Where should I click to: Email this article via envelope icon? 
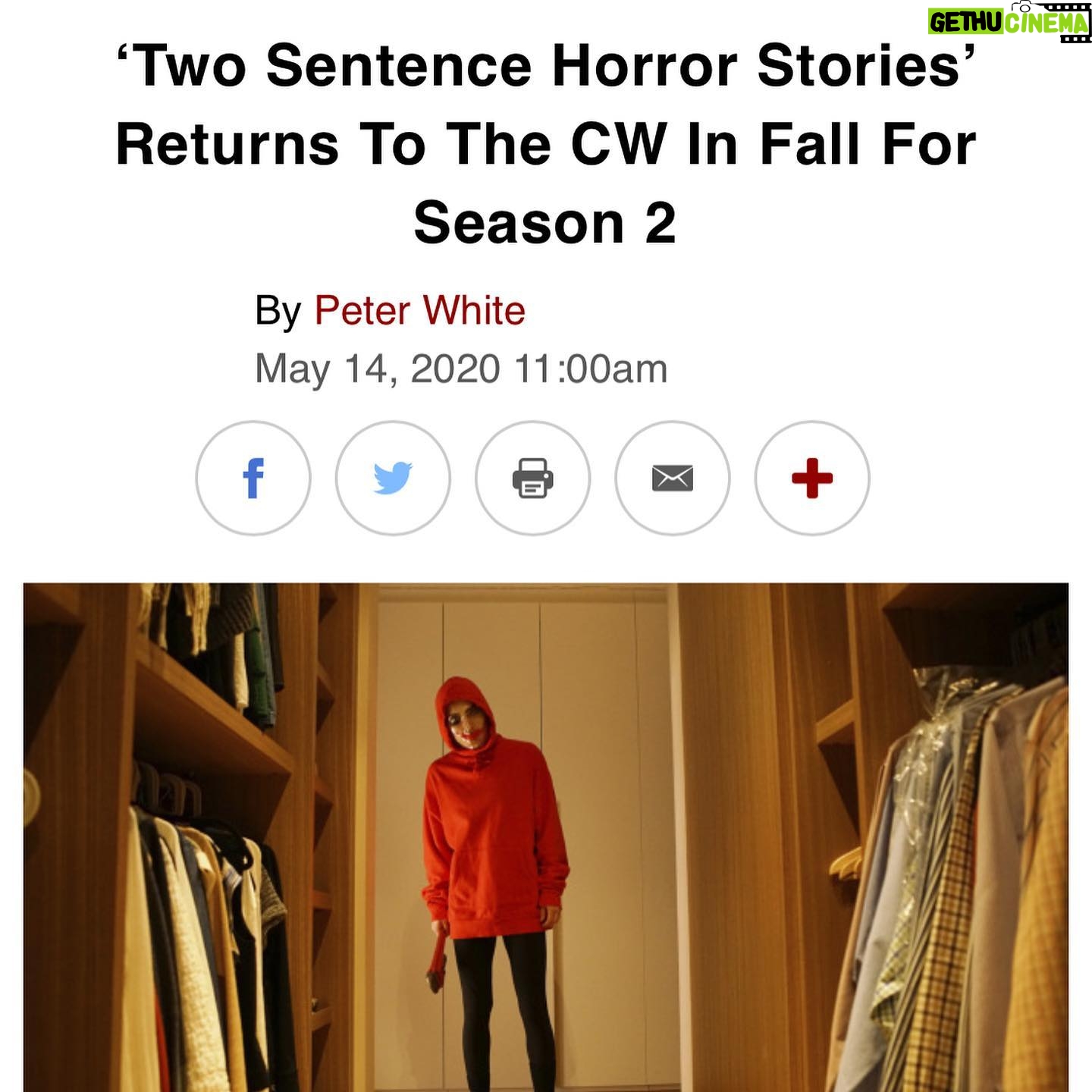point(673,479)
